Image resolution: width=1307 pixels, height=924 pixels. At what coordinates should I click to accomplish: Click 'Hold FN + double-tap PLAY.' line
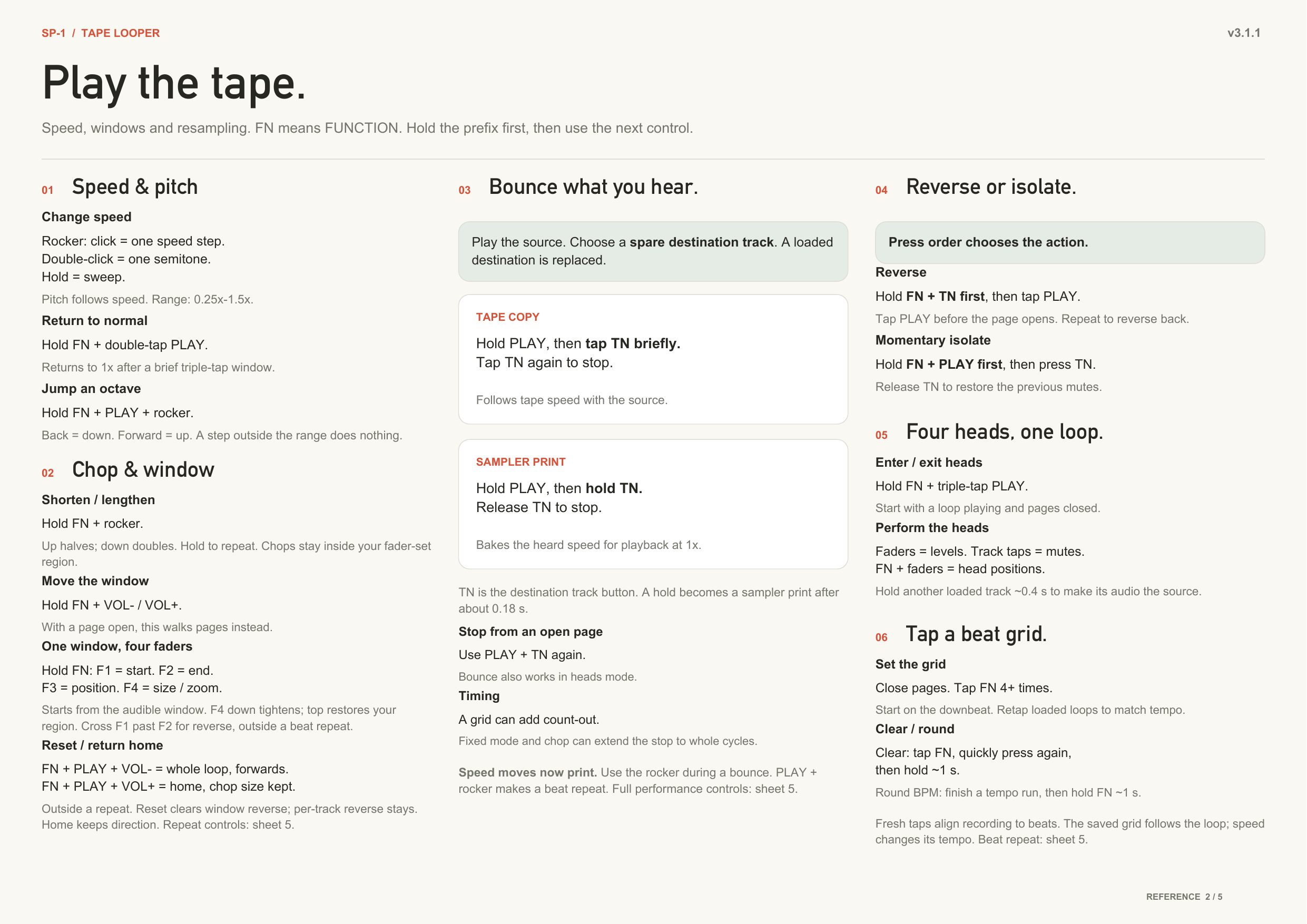[x=125, y=345]
